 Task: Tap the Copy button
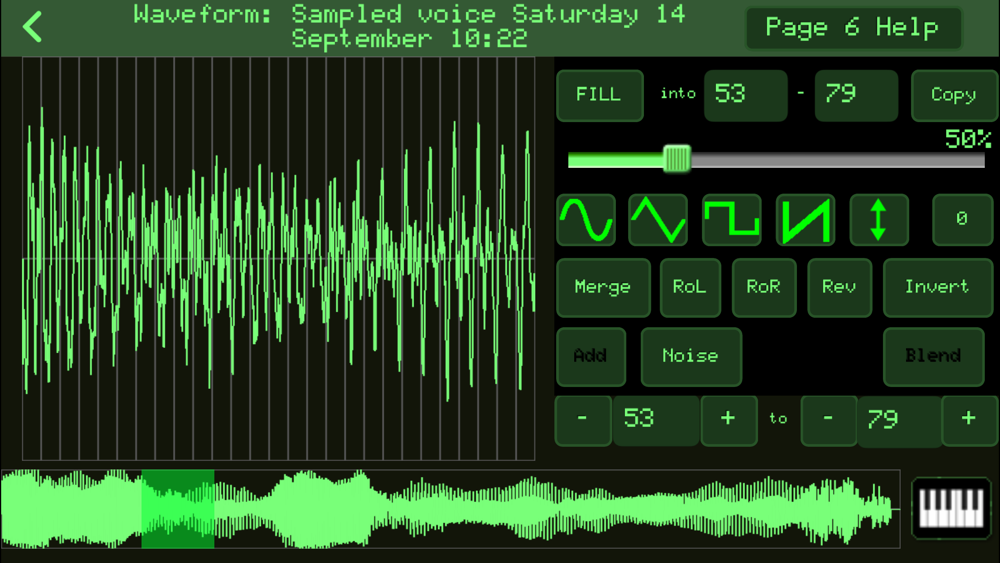pyautogui.click(x=954, y=96)
